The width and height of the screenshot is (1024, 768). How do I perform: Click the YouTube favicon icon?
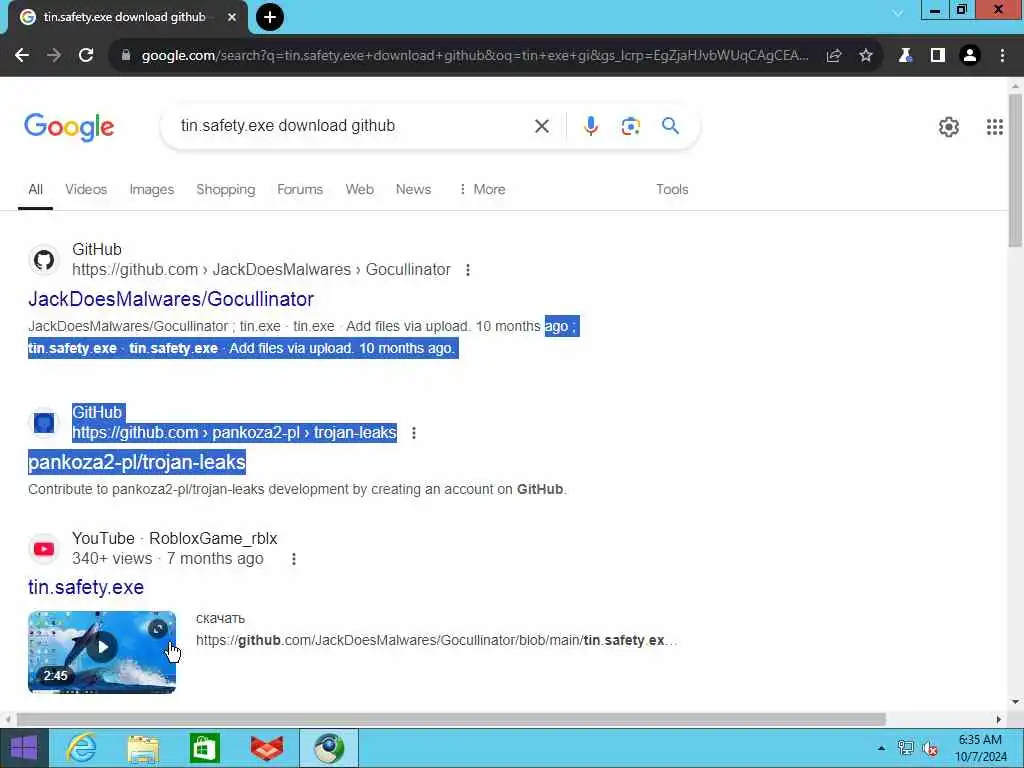click(44, 549)
